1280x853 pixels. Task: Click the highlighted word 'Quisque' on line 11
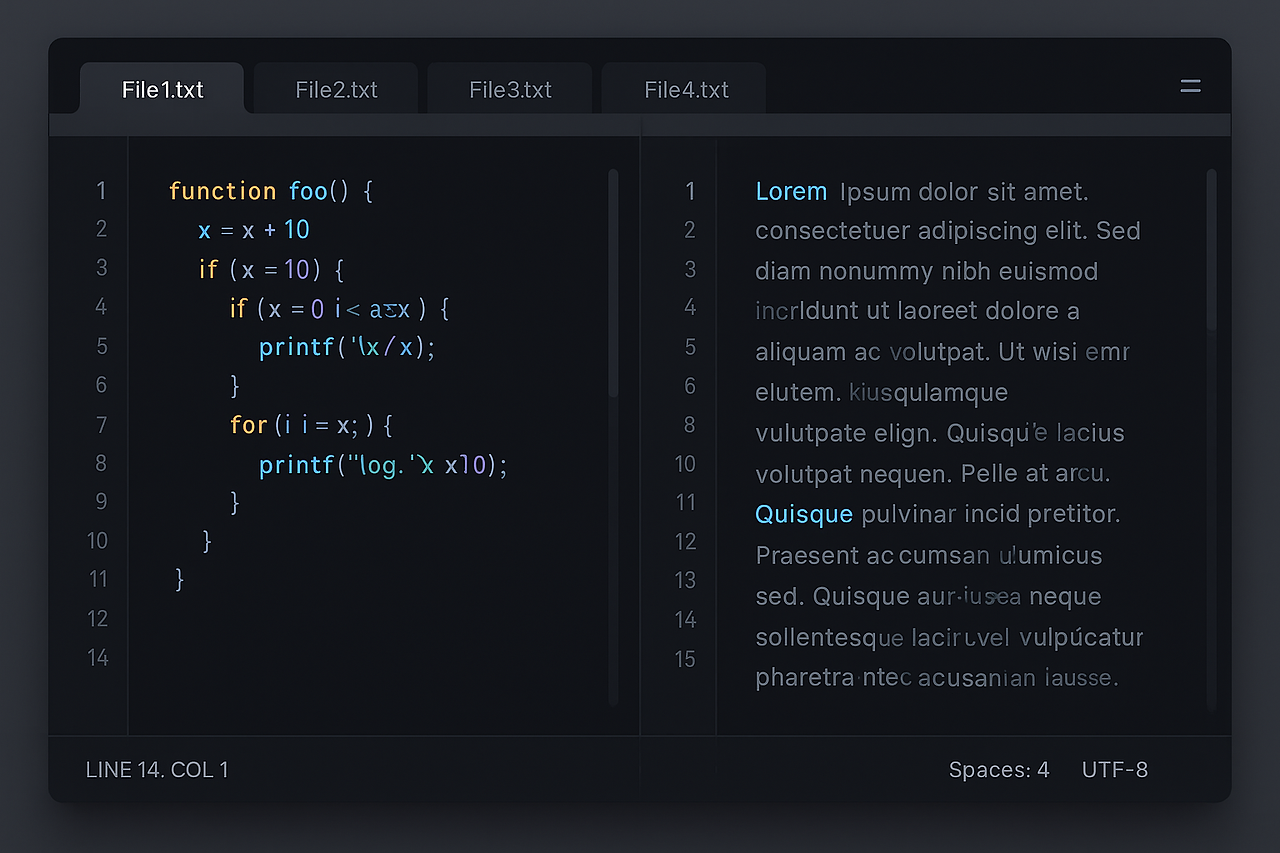804,515
